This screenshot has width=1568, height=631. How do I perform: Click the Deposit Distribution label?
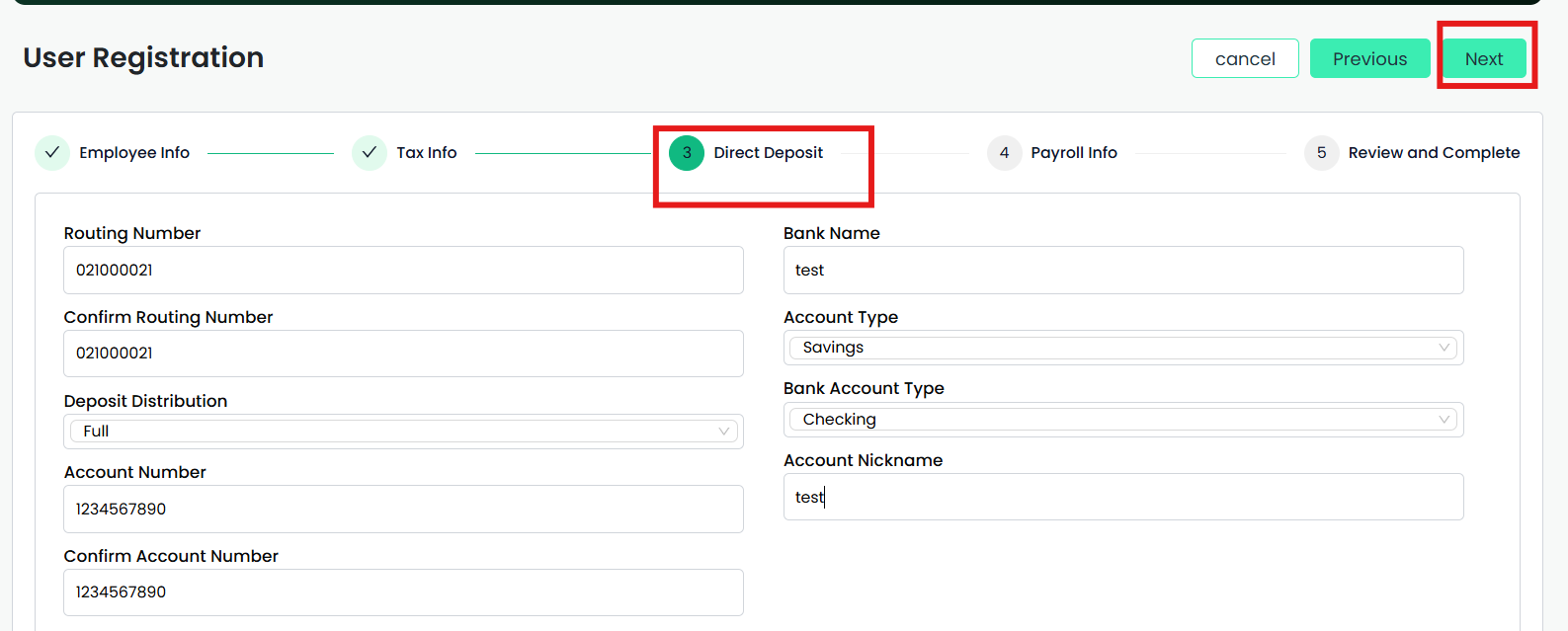click(x=145, y=401)
